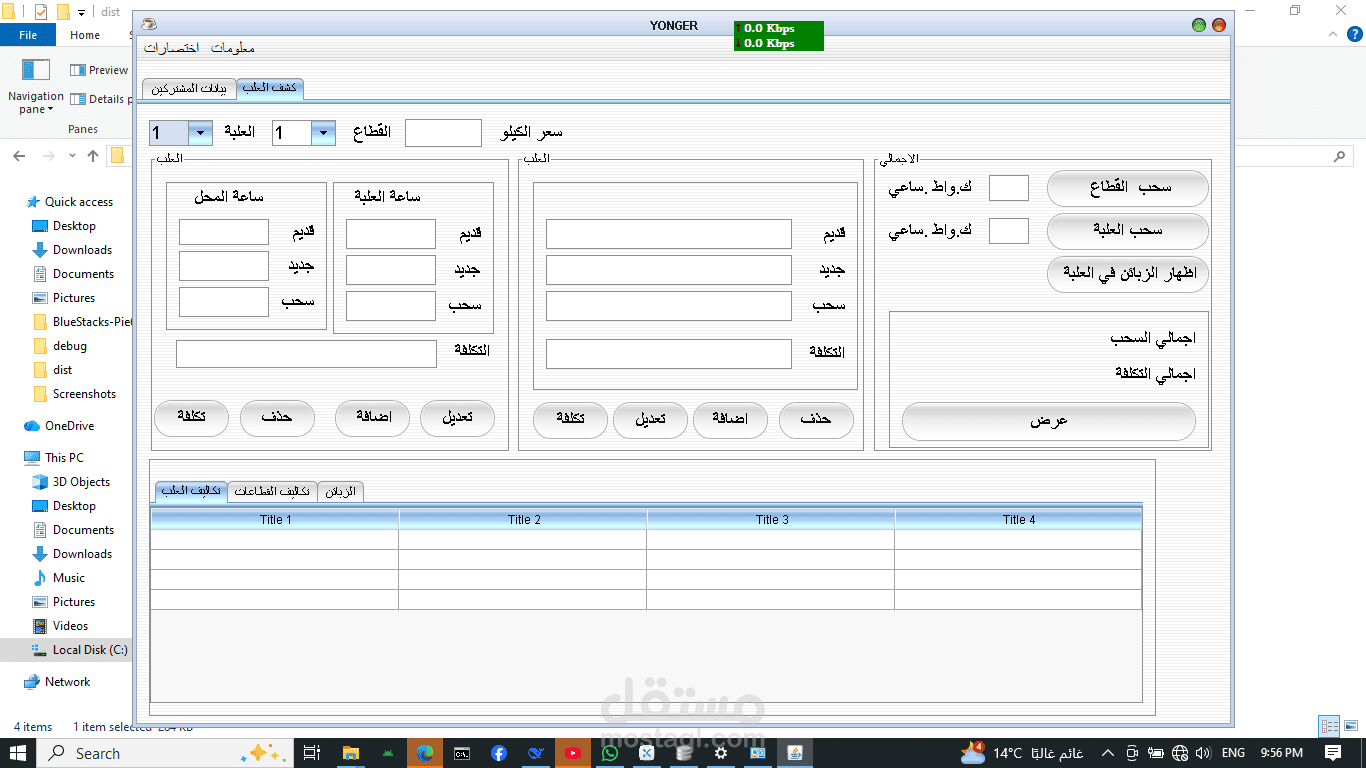
Task: Select Network in the File Explorer sidebar
Action: [68, 682]
